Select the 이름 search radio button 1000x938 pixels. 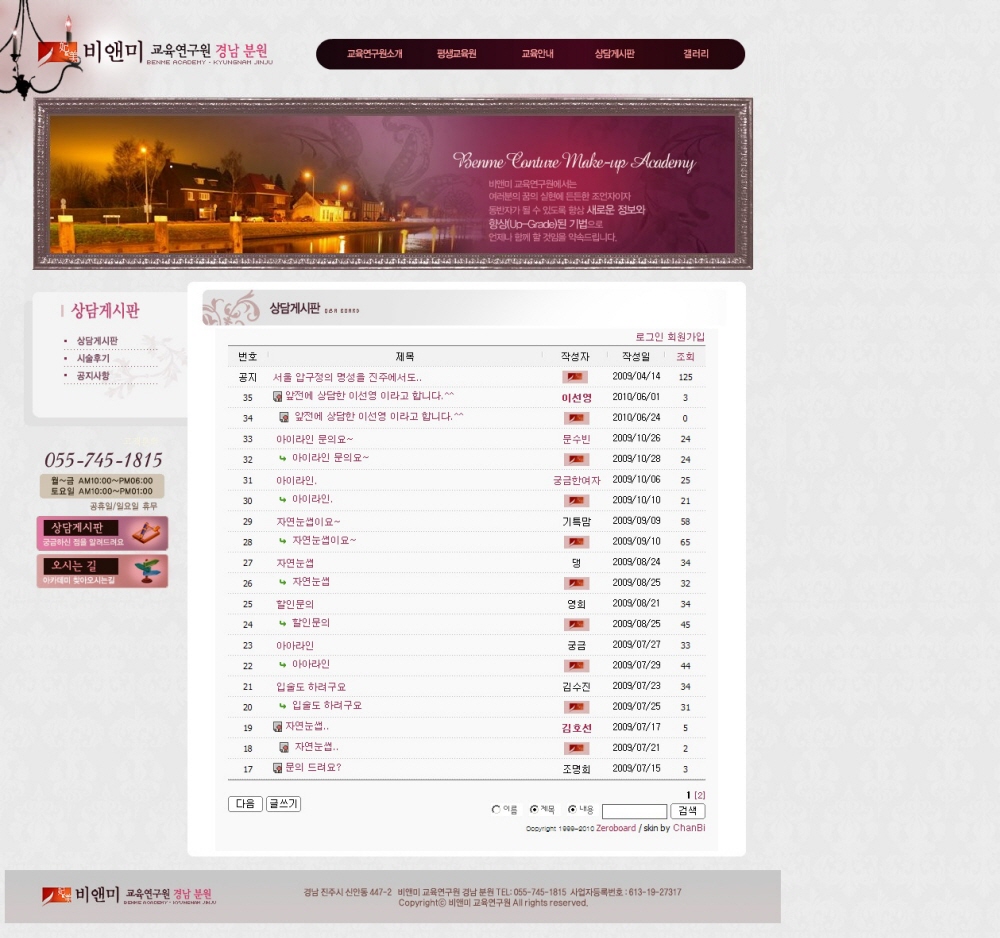[x=496, y=810]
